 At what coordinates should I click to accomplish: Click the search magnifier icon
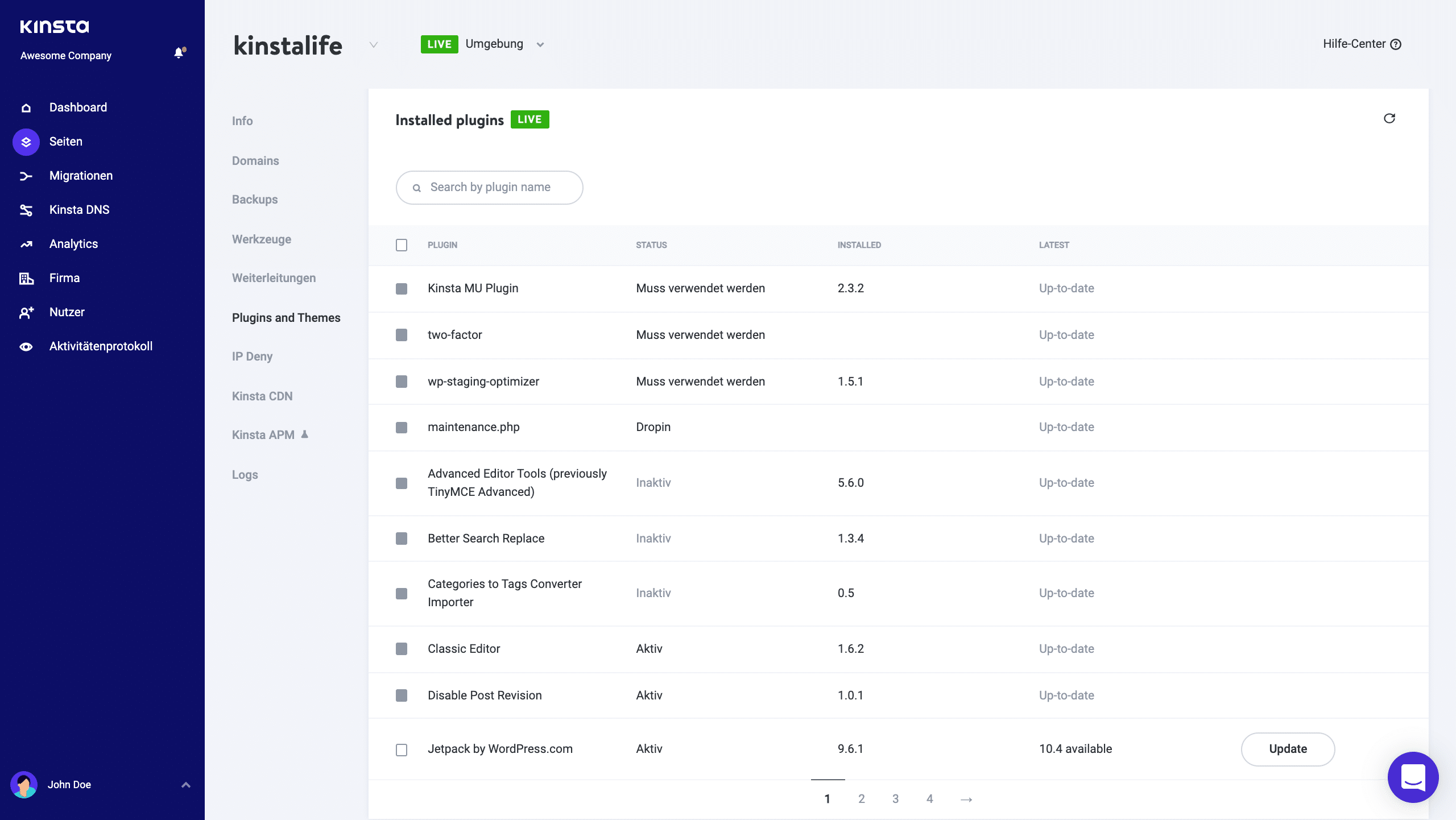click(416, 188)
